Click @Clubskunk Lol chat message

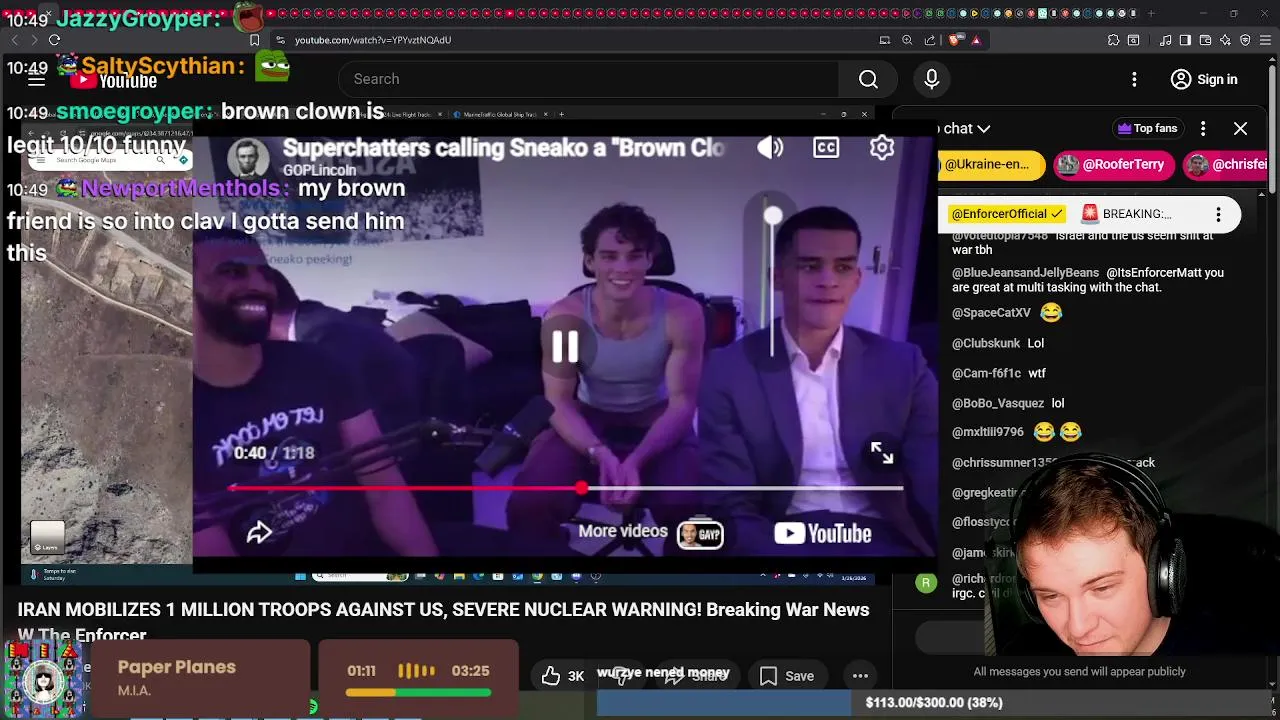pos(998,343)
